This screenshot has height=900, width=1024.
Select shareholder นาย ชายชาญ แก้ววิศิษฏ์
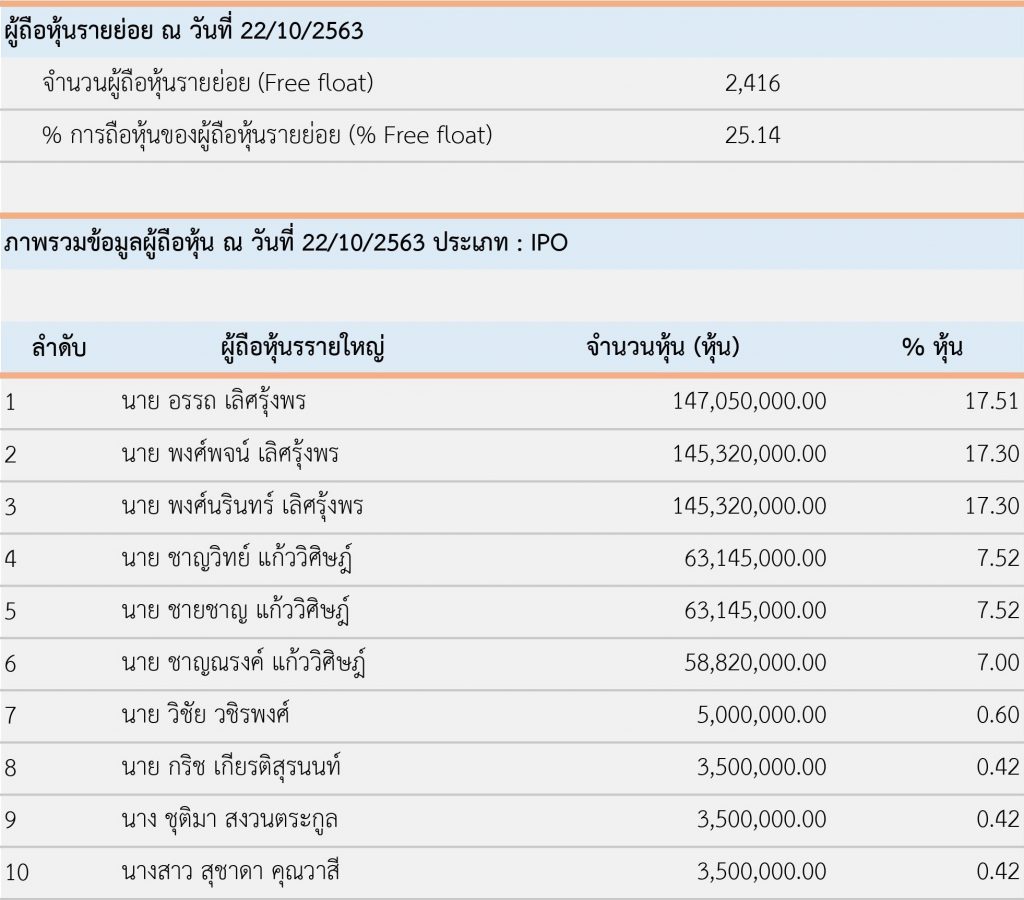click(x=235, y=611)
